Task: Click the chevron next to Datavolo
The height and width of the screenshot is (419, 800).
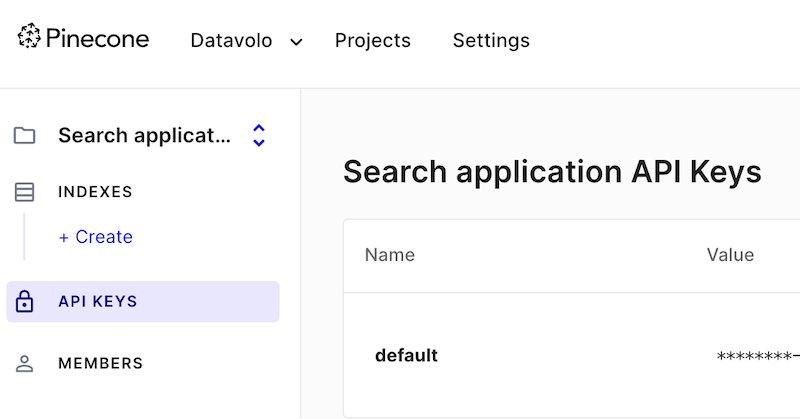Action: (x=296, y=42)
